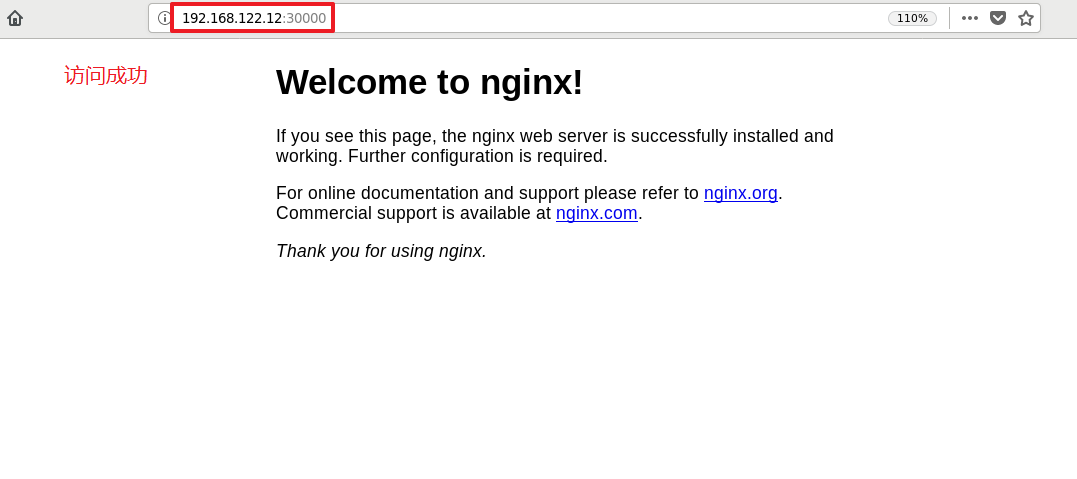
Task: Show site information via the info icon
Action: 164,19
